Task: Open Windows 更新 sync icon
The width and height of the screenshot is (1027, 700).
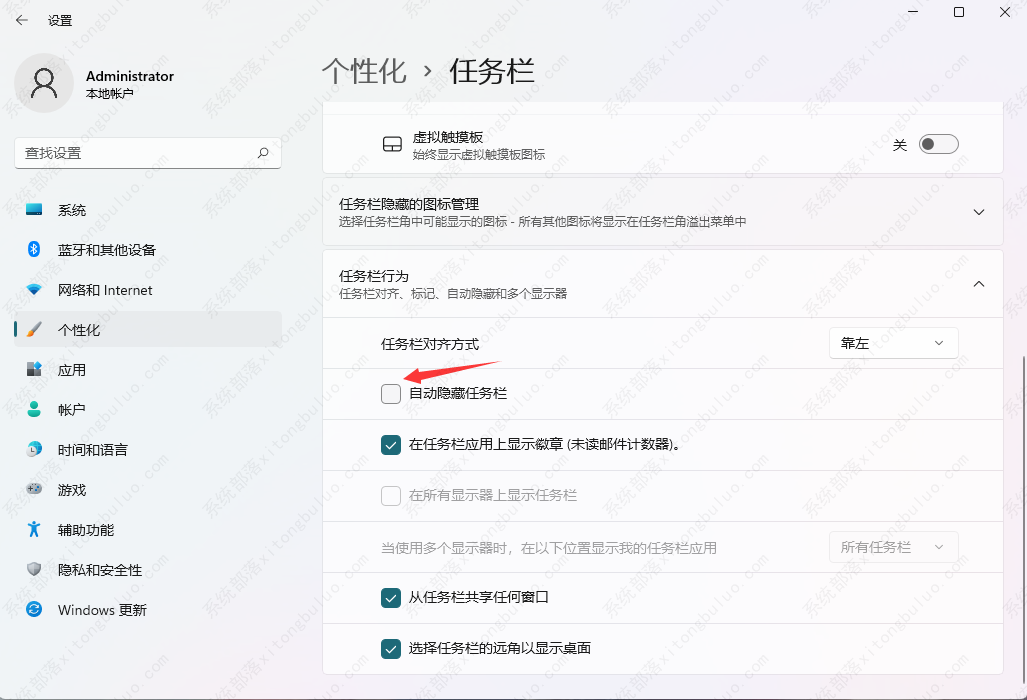Action: coord(35,610)
